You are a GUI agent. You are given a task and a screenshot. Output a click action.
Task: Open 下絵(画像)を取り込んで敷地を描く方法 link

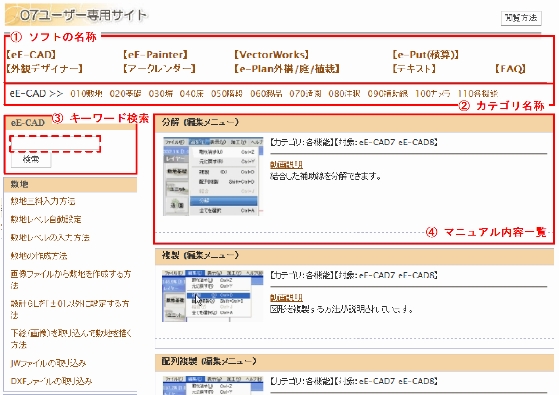71,339
